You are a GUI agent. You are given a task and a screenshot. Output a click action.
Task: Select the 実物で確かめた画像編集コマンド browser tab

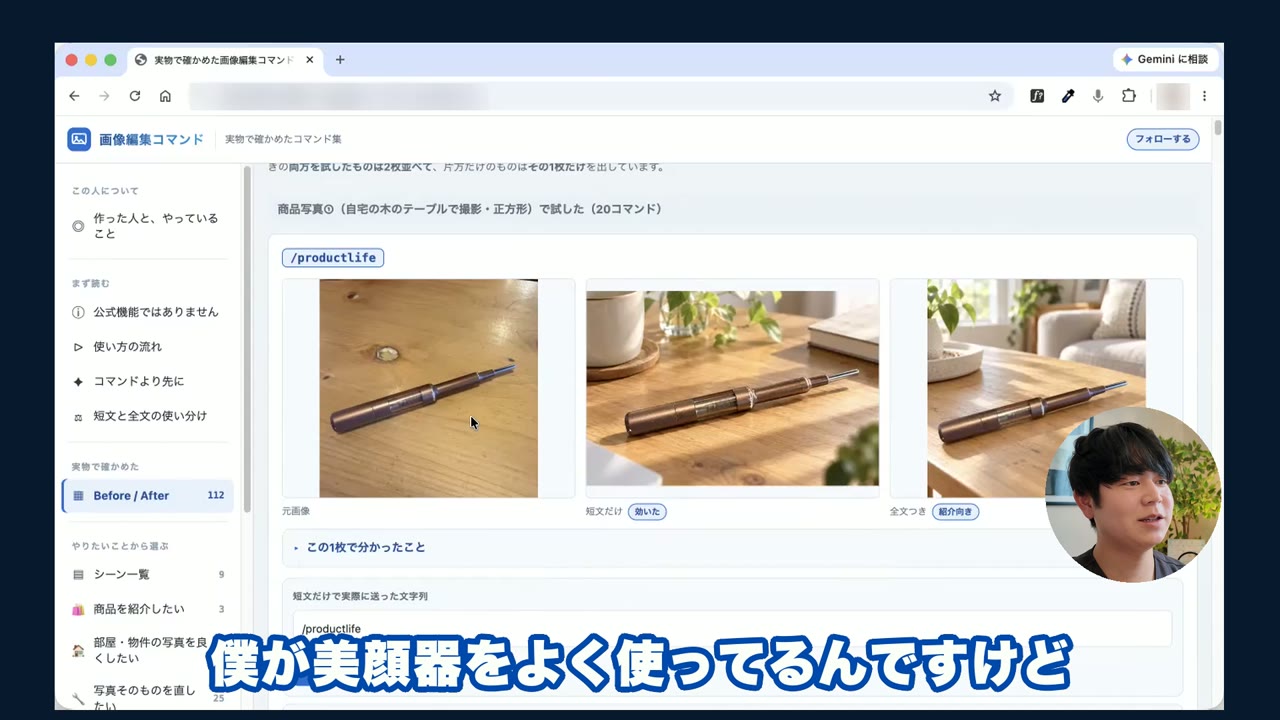(x=224, y=60)
